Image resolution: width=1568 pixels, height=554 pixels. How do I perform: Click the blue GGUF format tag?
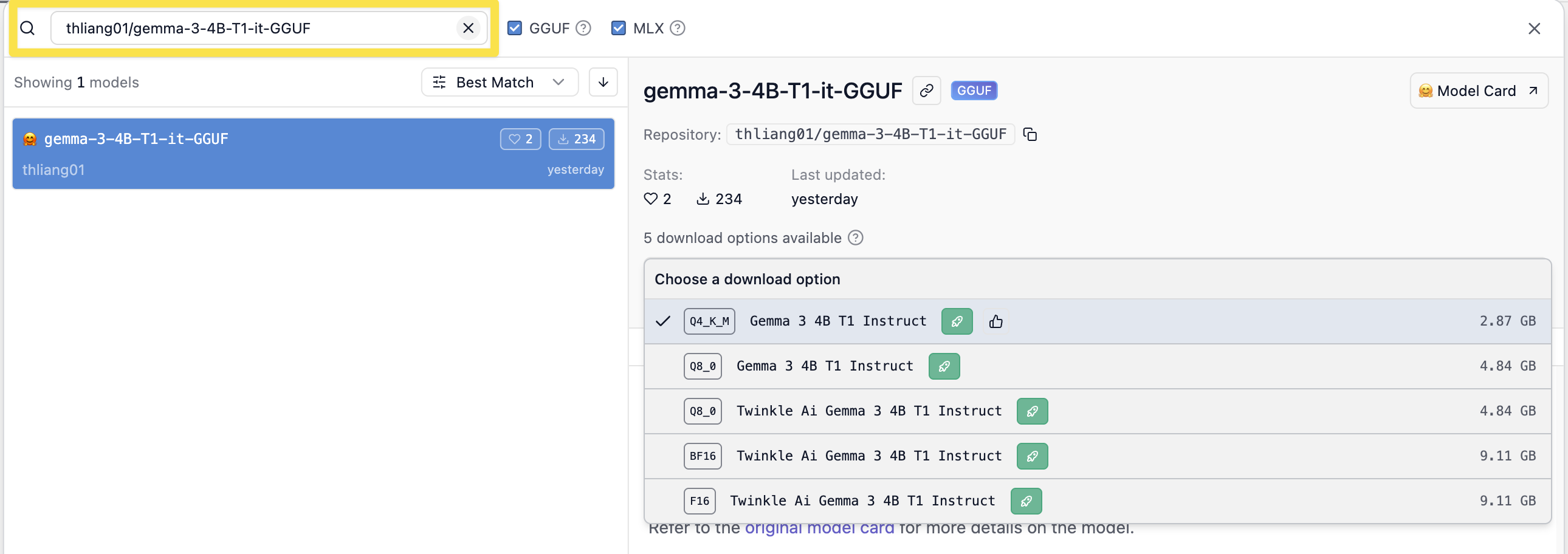click(x=974, y=91)
